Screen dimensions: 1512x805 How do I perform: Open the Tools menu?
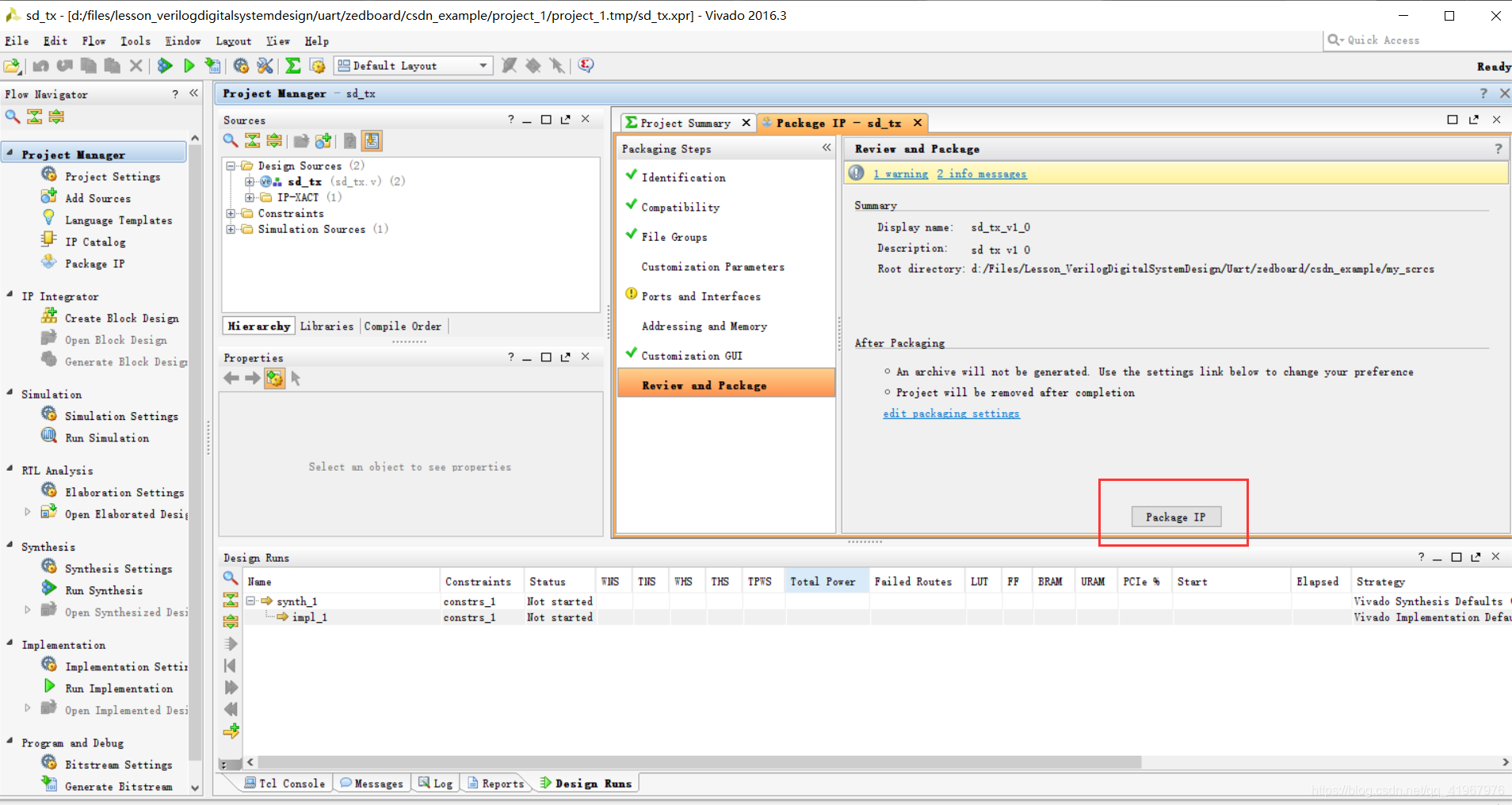(x=135, y=41)
